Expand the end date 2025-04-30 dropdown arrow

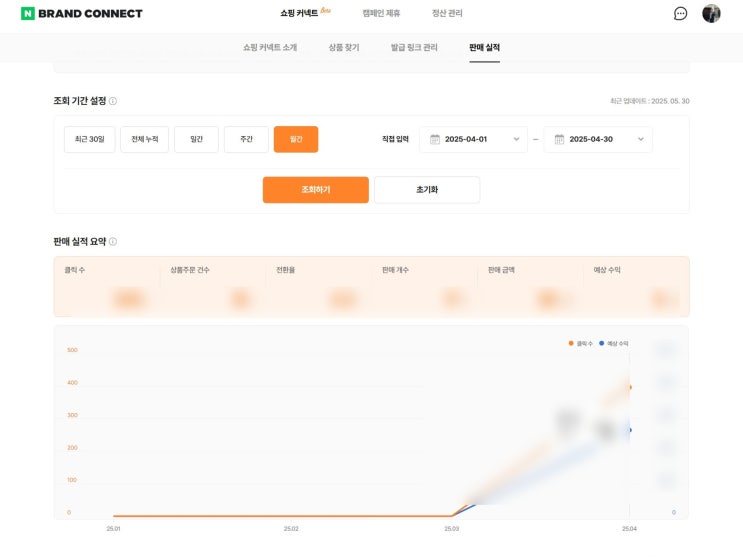point(641,139)
